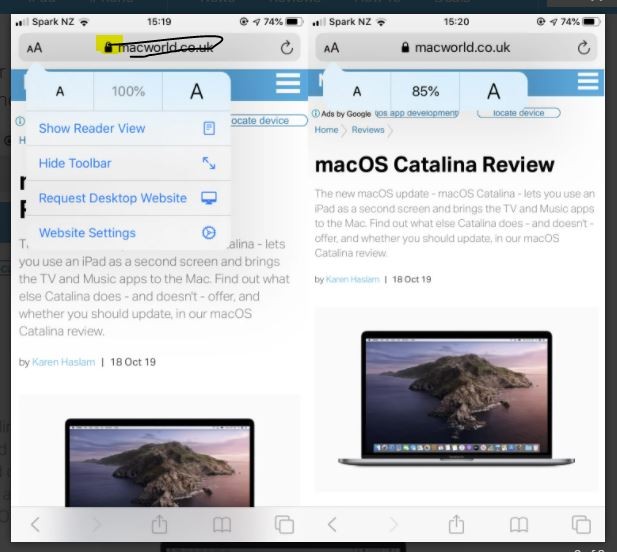617x552 pixels.
Task: Tap the lock icon in right phone address bar
Action: pos(405,48)
